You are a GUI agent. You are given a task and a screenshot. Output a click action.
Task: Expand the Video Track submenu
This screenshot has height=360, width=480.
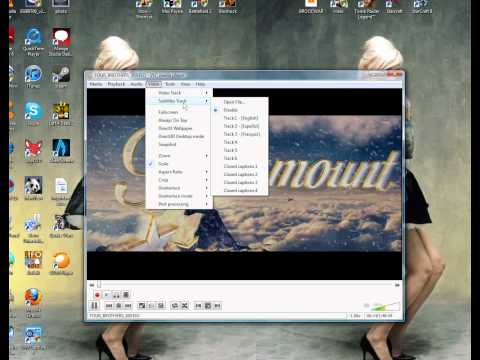click(179, 93)
